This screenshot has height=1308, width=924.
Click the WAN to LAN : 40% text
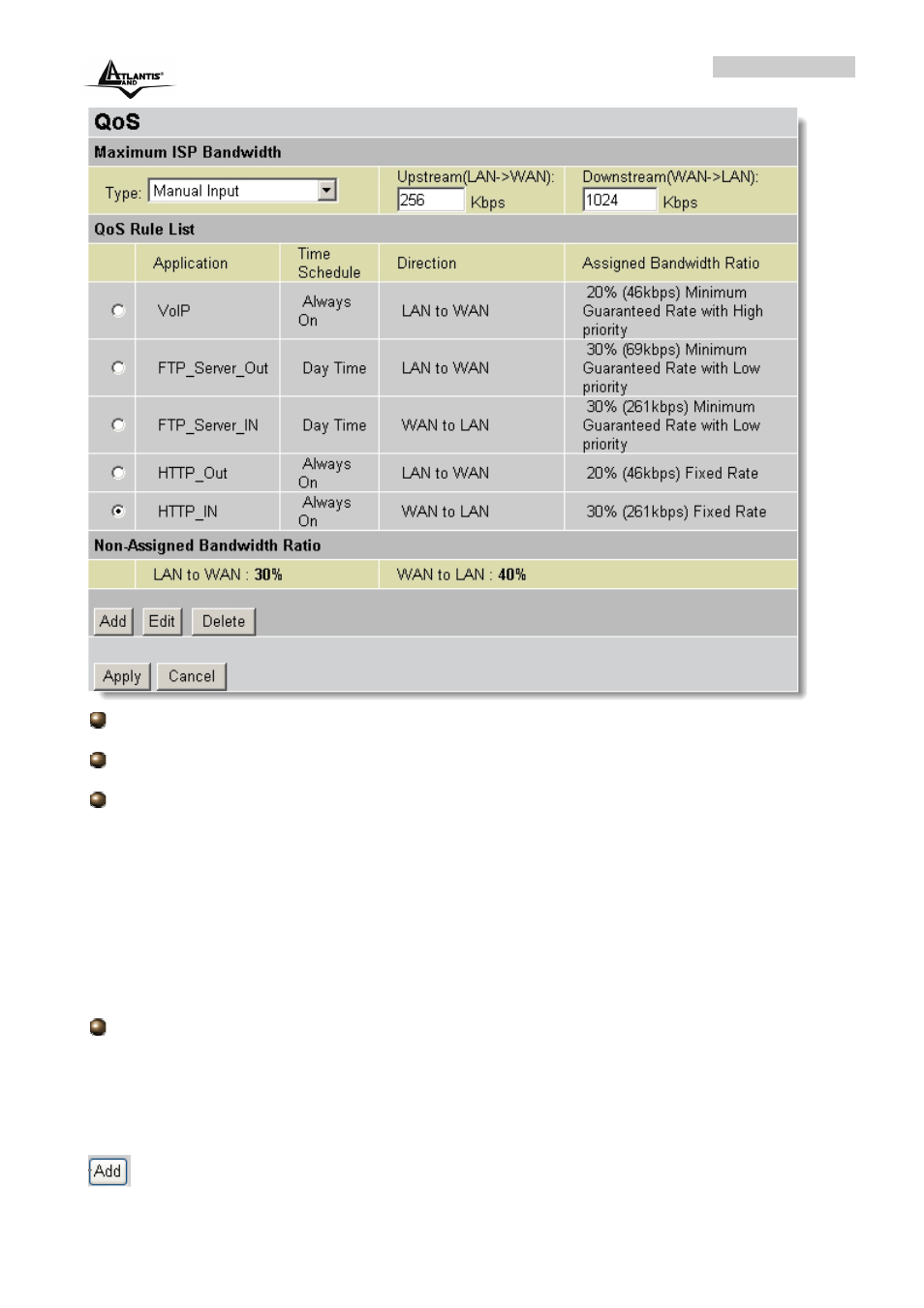(461, 575)
